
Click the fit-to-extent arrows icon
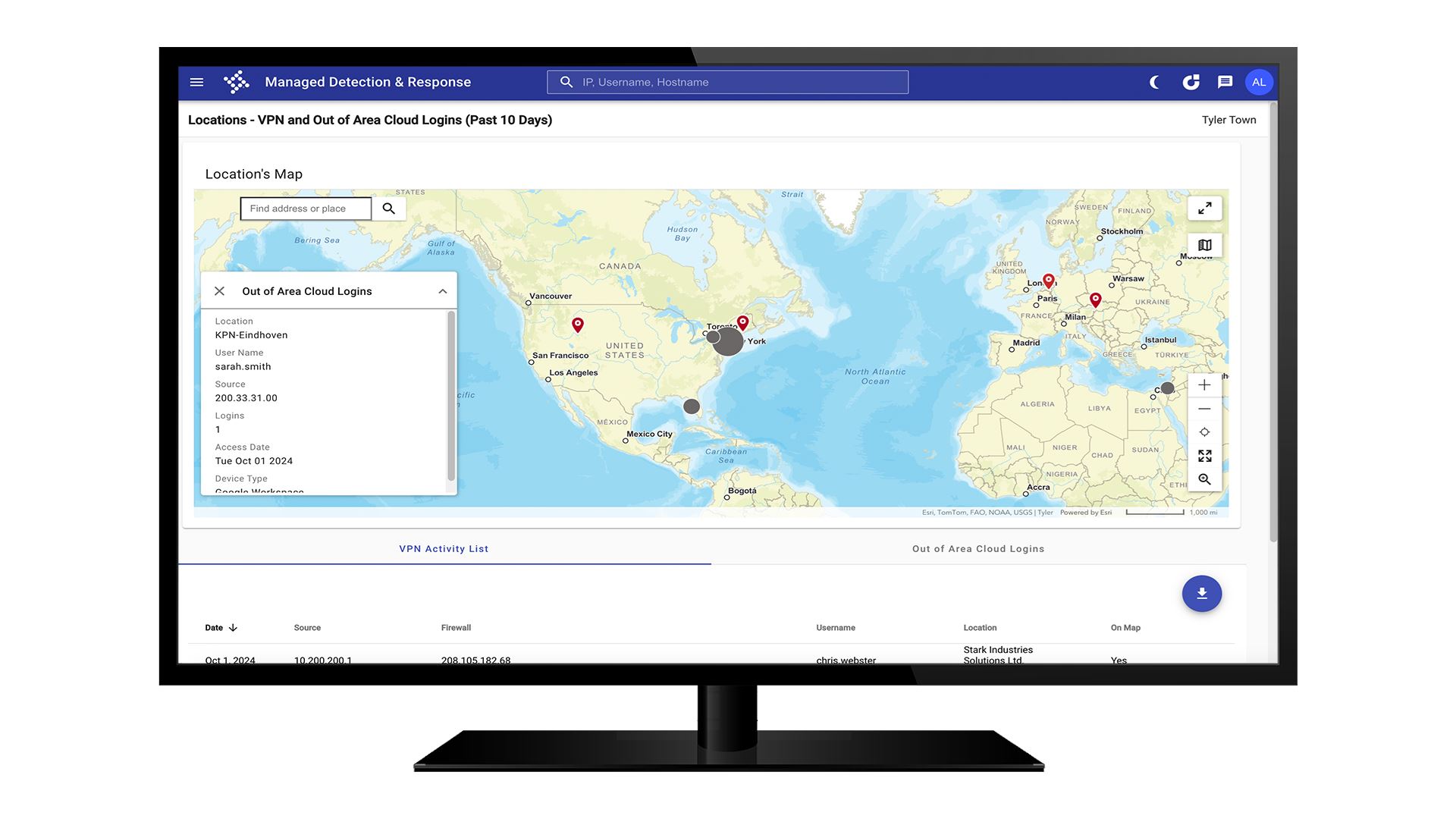[x=1204, y=456]
